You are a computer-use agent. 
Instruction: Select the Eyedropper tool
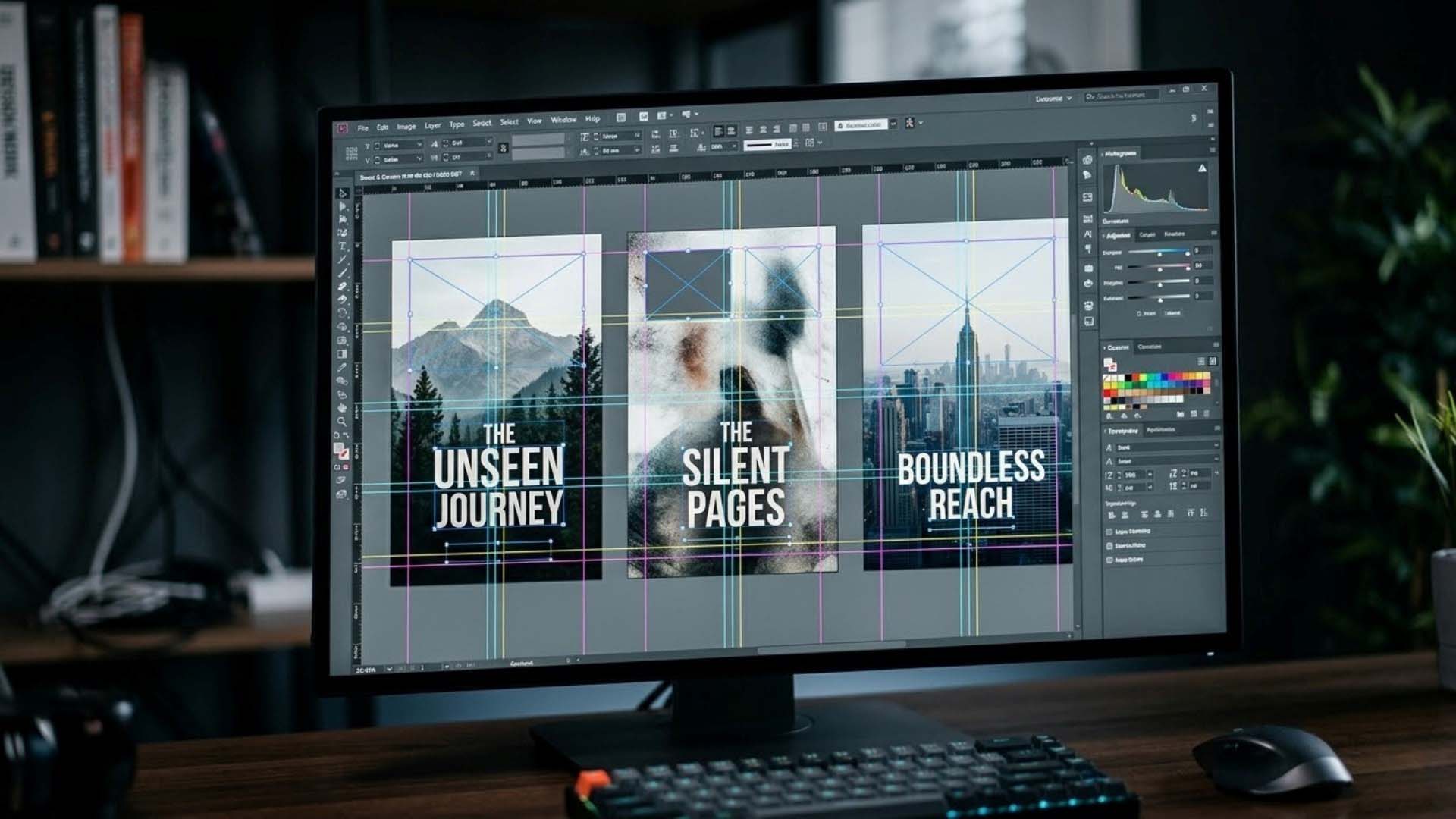(x=342, y=367)
